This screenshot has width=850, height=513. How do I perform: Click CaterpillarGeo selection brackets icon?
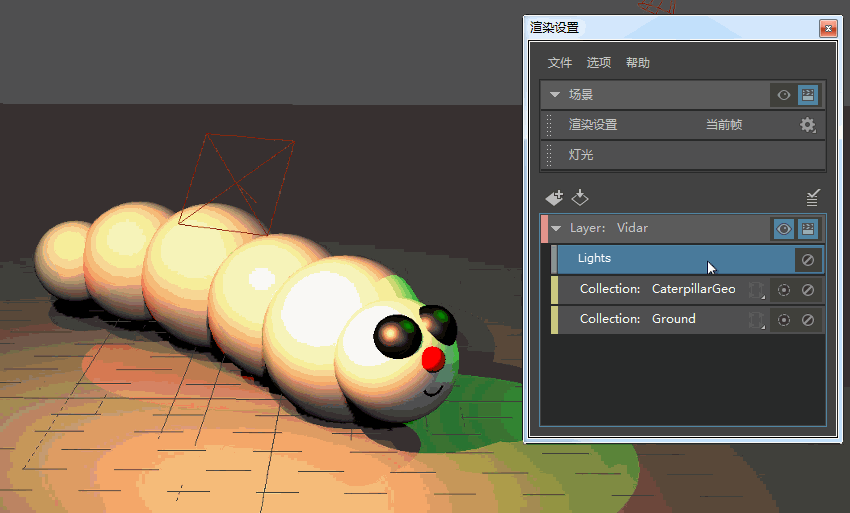757,290
